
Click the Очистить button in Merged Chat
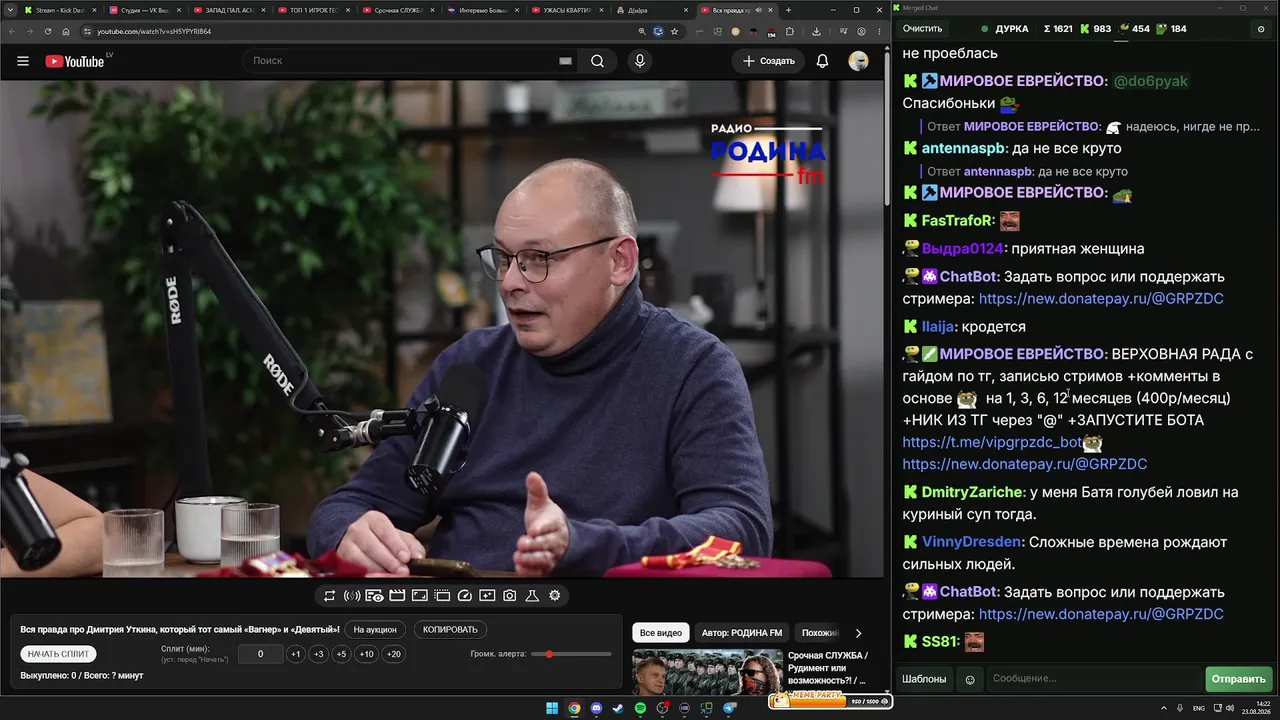pyautogui.click(x=922, y=29)
